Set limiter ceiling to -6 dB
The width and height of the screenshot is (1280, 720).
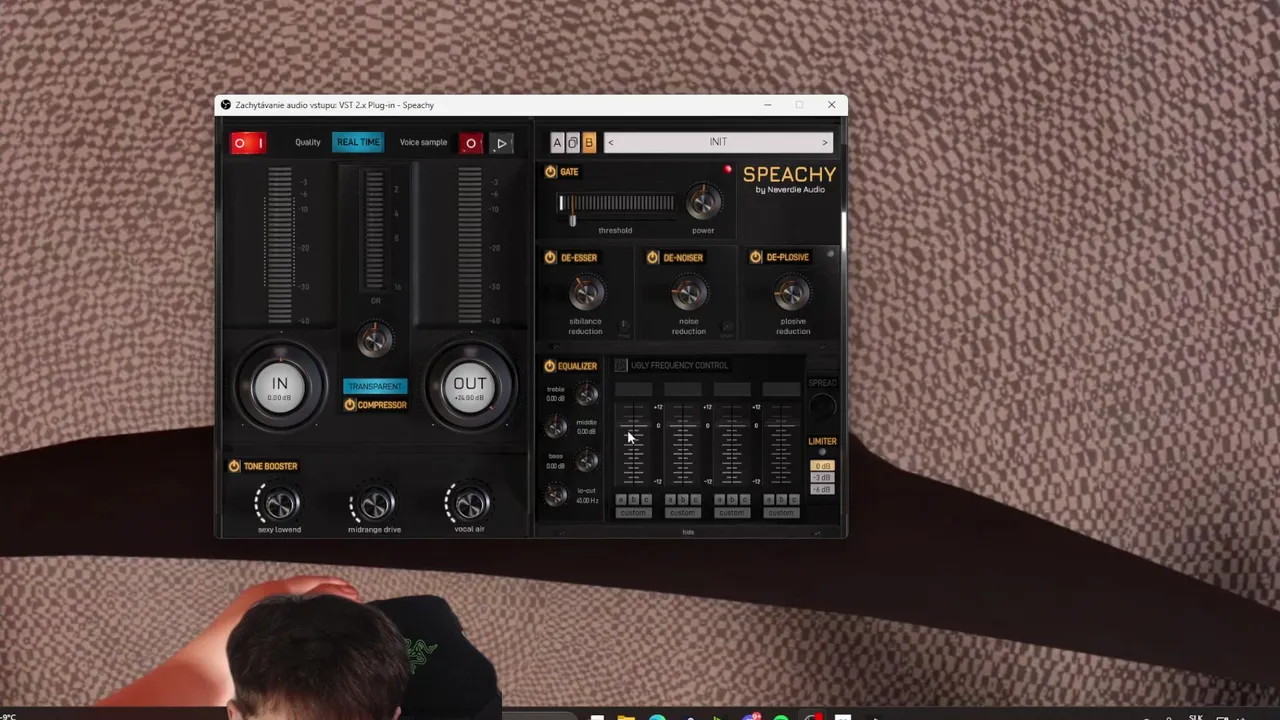point(822,489)
